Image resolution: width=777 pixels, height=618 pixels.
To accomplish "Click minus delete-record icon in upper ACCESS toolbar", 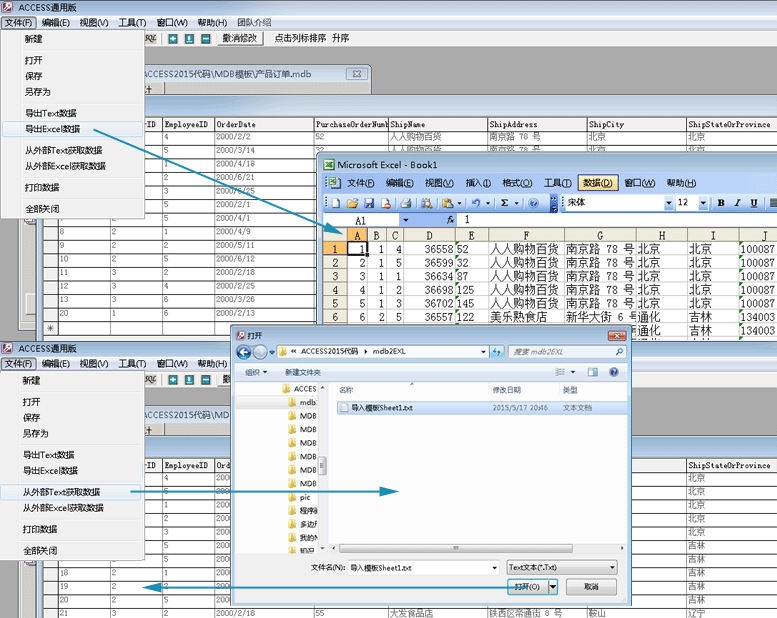I will [206, 39].
